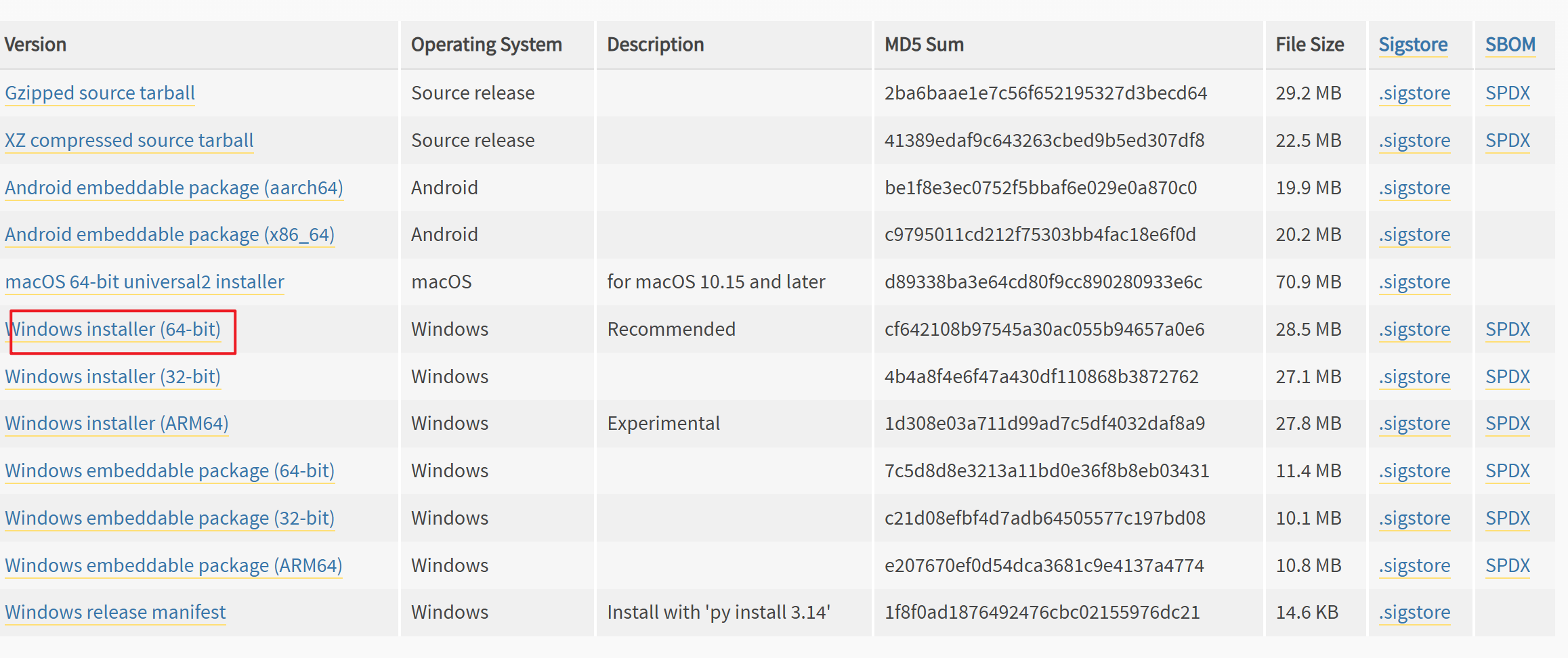This screenshot has width=1568, height=658.
Task: Open the Gzipped source tarball link
Action: point(100,93)
